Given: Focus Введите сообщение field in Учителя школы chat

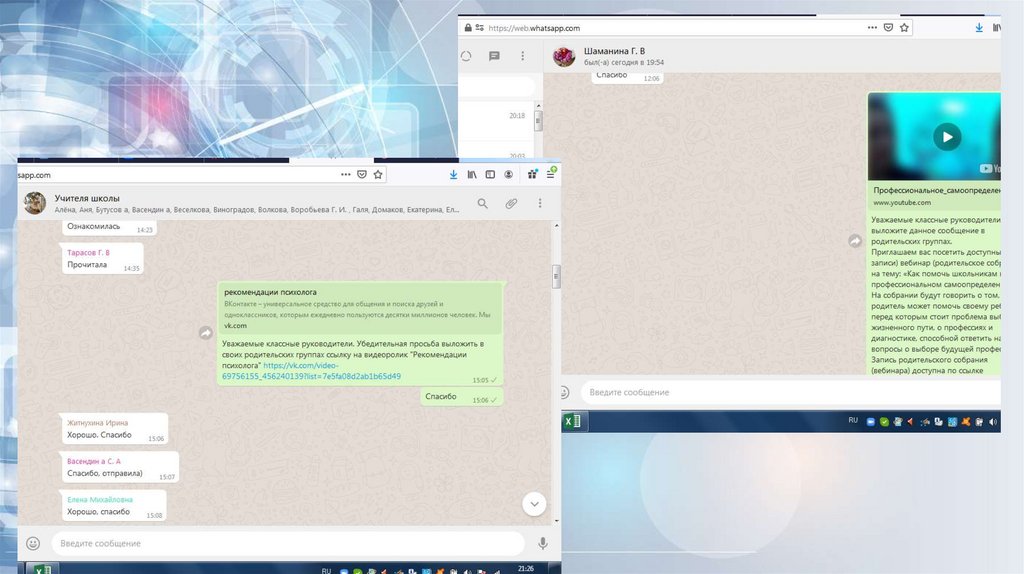Looking at the screenshot, I should coord(288,543).
